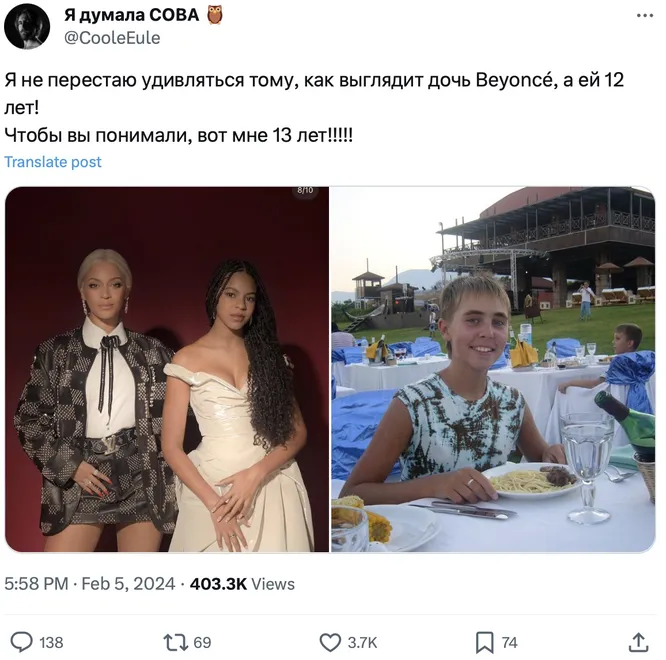
Task: Open display name Я думала СОВА
Action: click(x=131, y=15)
